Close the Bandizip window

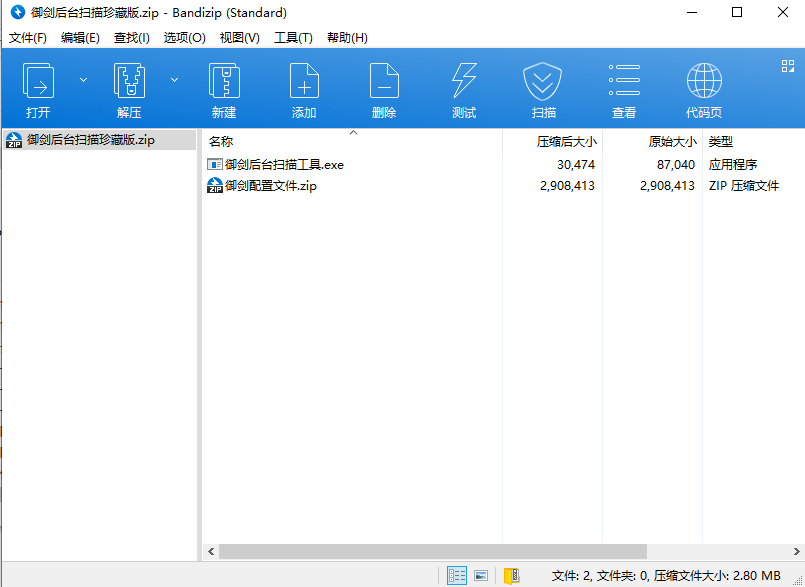click(782, 12)
